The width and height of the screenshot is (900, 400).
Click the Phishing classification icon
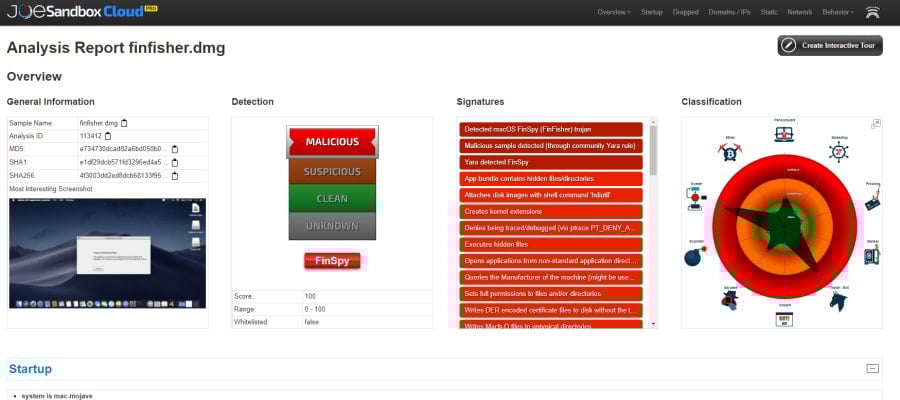pyautogui.click(x=872, y=199)
